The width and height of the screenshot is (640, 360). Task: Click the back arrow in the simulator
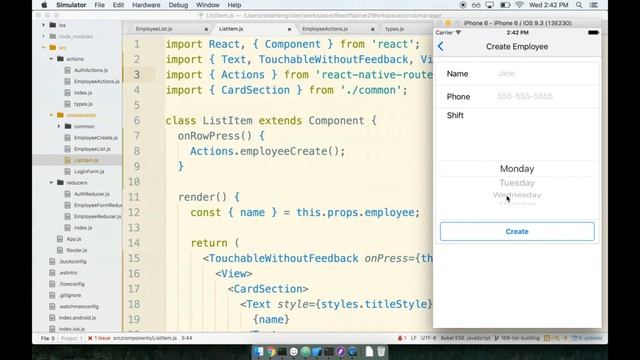point(441,47)
